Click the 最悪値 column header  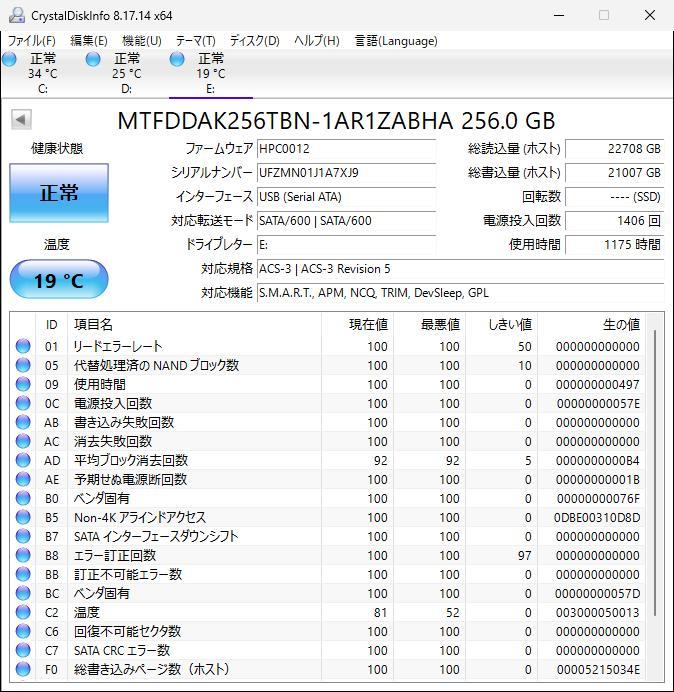click(429, 324)
